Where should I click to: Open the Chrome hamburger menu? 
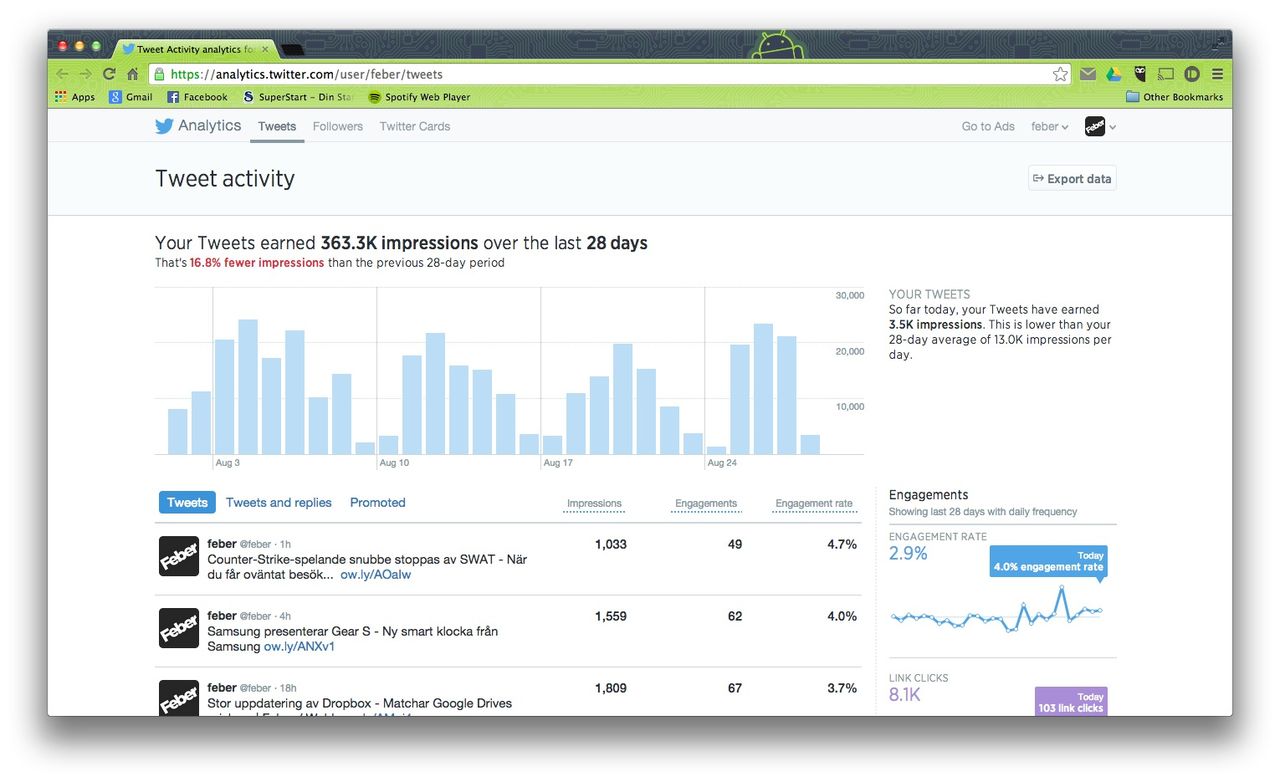1217,74
